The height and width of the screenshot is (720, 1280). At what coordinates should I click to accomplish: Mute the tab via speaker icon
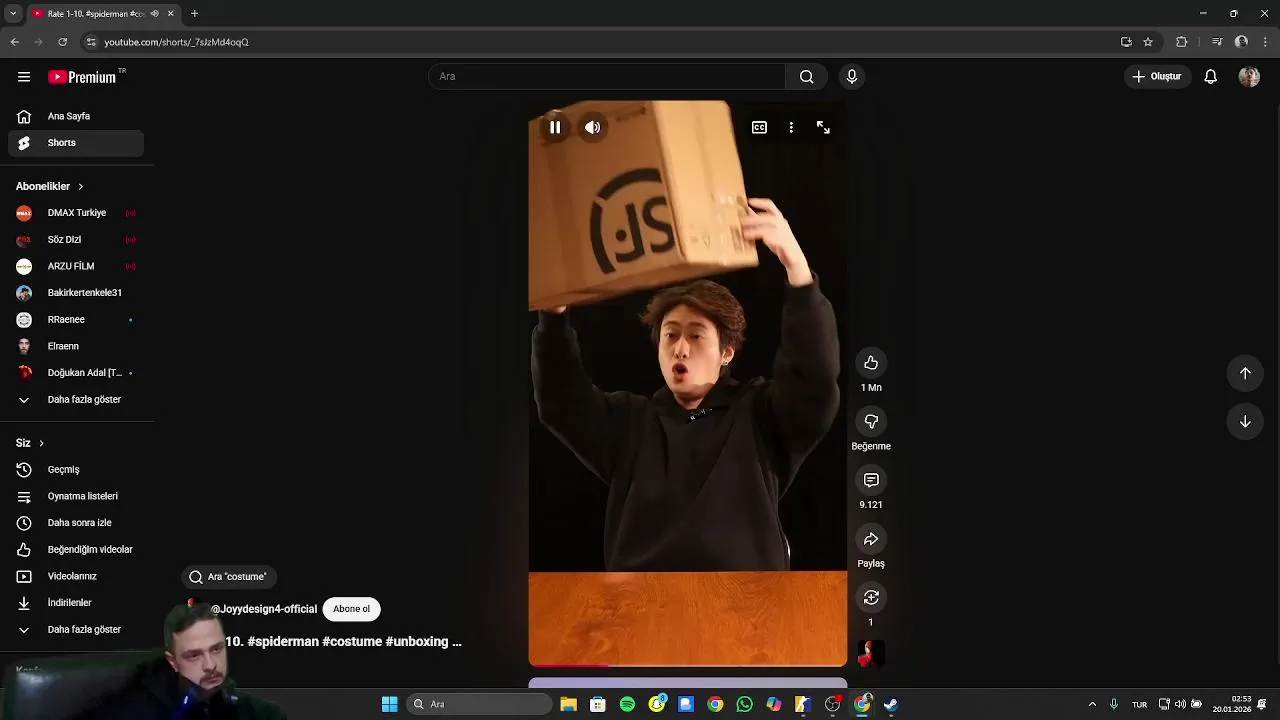tap(154, 14)
